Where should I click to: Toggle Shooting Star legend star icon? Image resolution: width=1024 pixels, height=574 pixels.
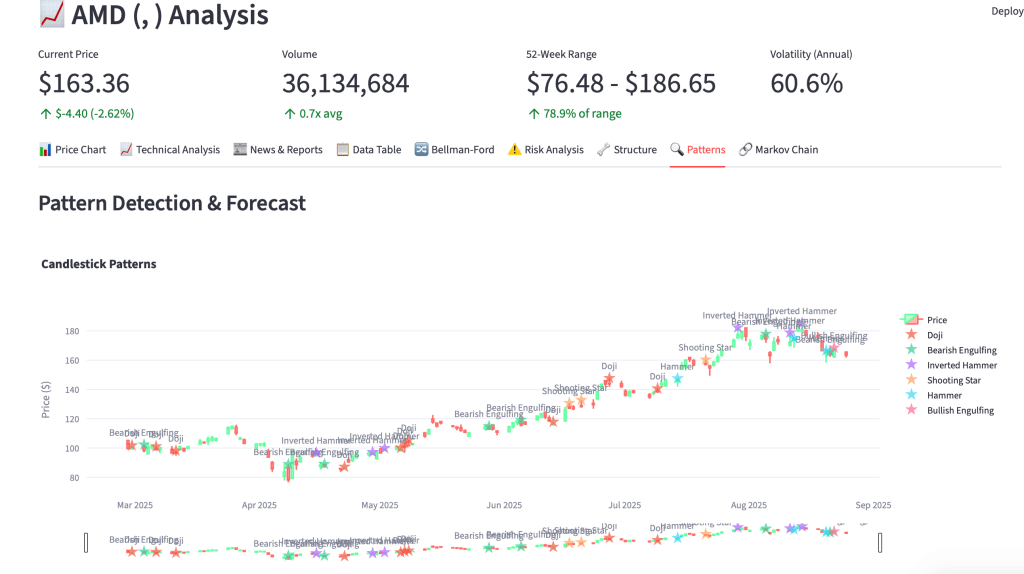point(911,380)
